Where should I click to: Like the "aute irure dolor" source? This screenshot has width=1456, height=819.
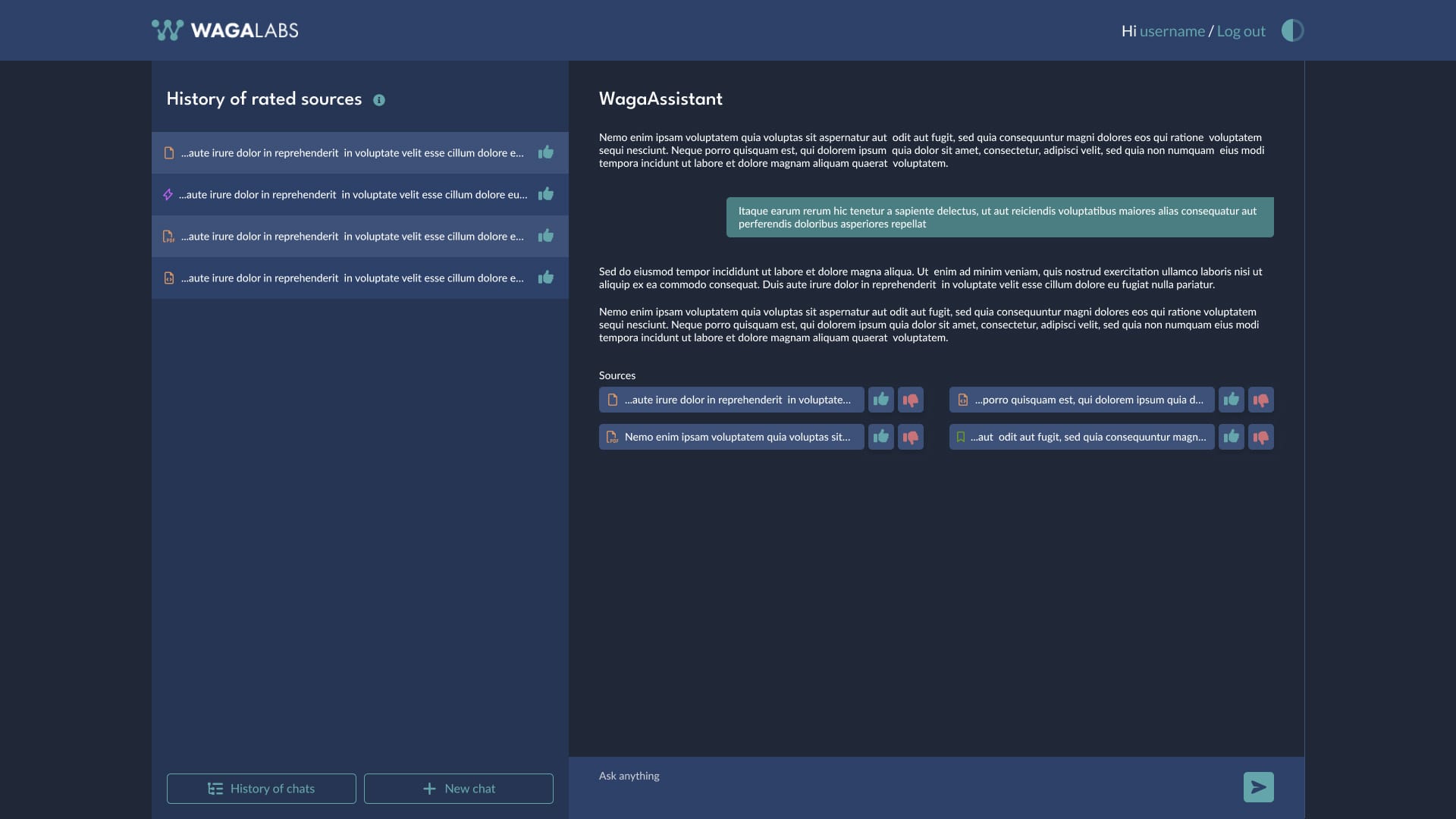coord(880,400)
